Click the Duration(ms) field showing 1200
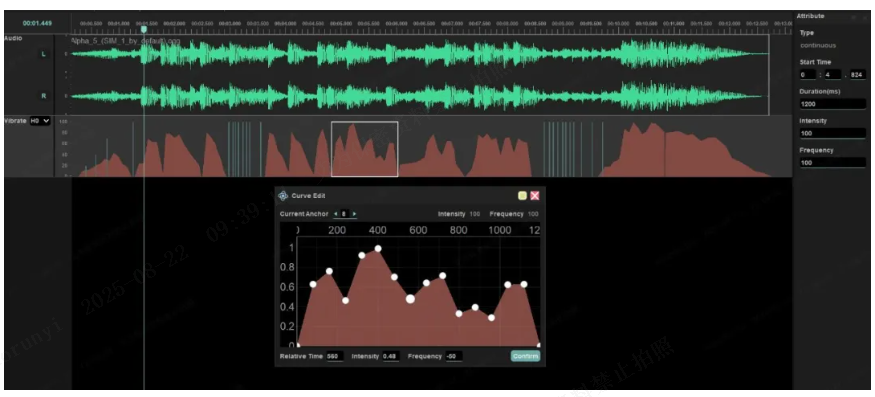The width and height of the screenshot is (875, 397). tap(833, 104)
